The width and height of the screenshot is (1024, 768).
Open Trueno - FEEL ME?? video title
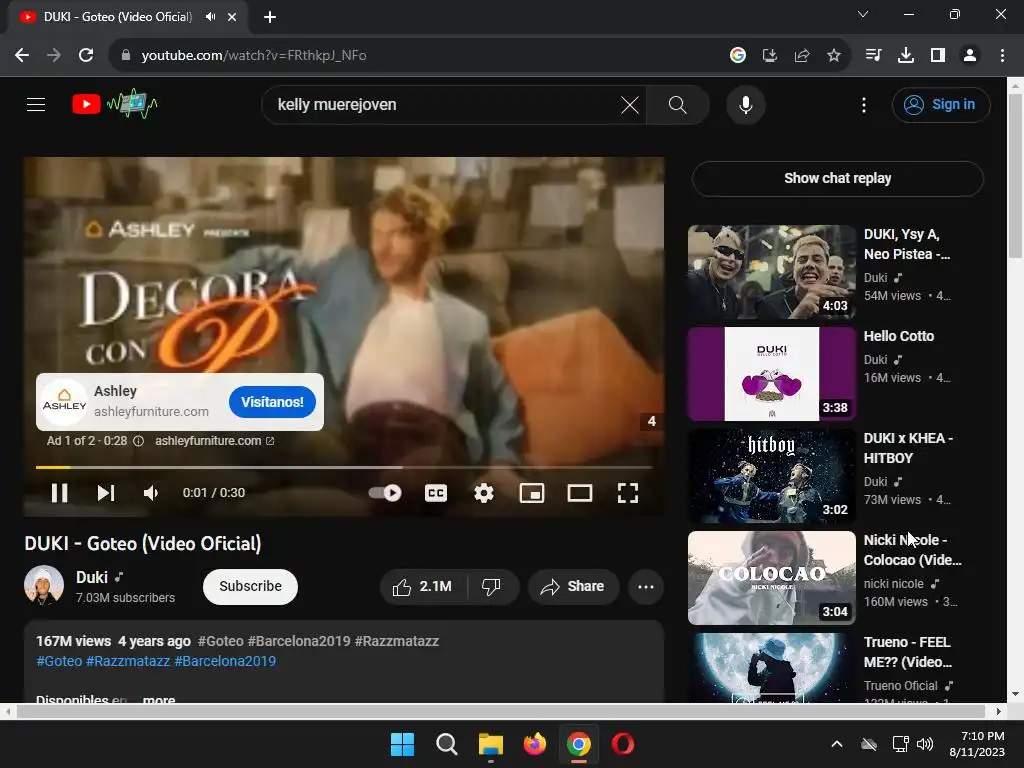pos(908,652)
